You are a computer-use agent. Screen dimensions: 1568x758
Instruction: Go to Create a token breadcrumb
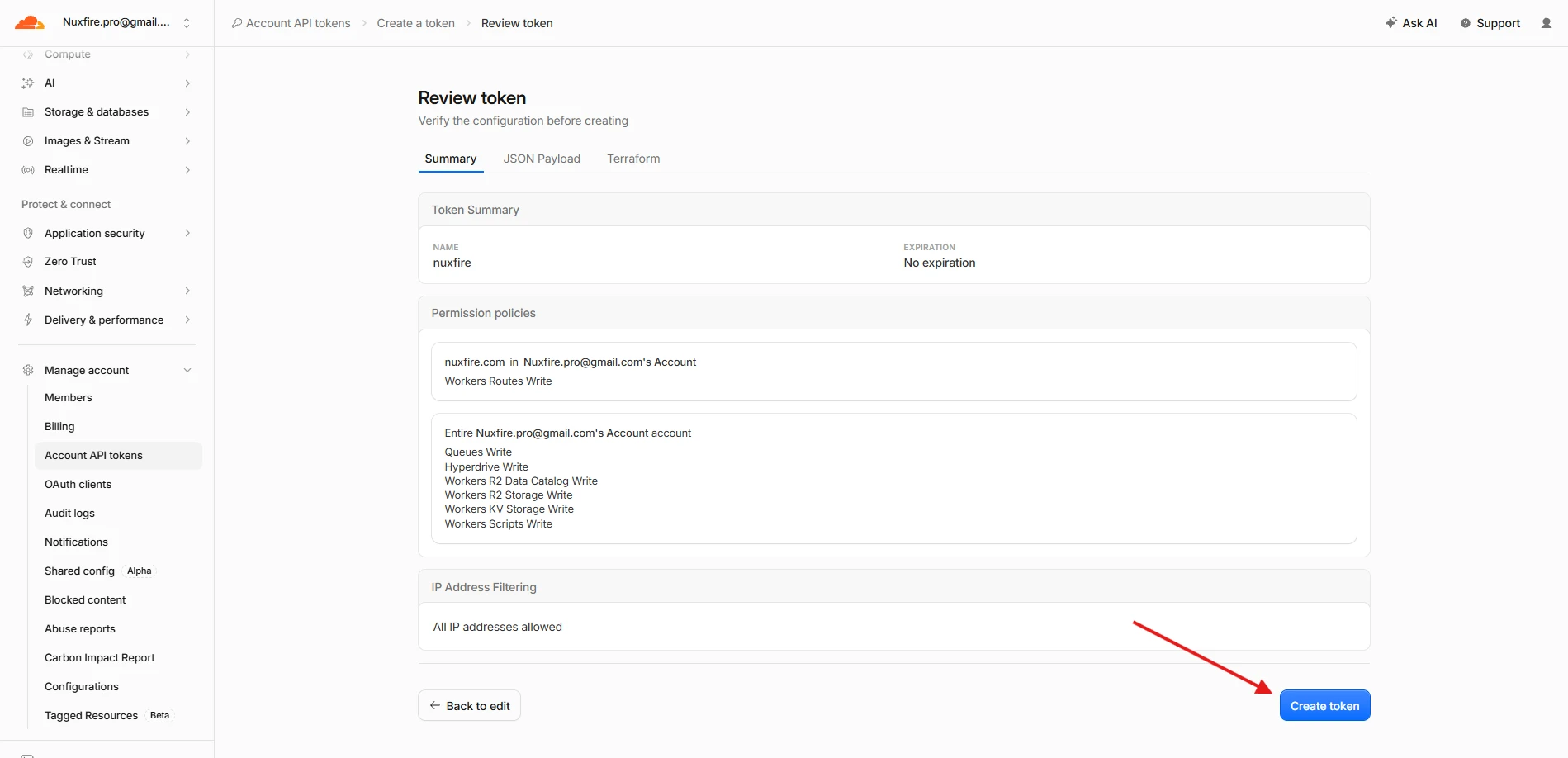(415, 23)
